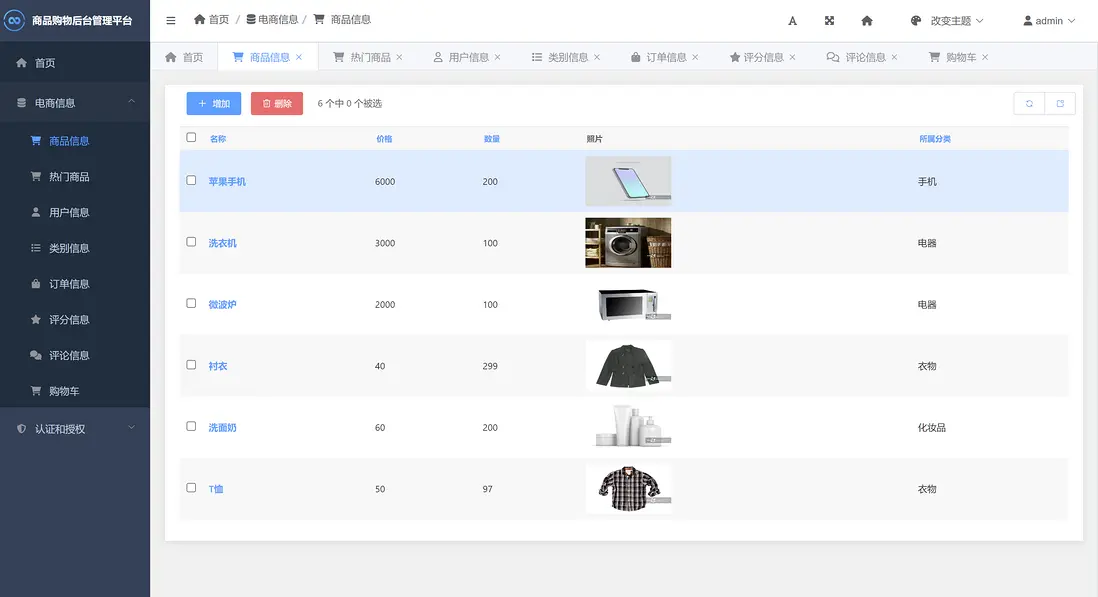1098x597 pixels.
Task: Open 评论信息 in the sidebar menu
Action: click(69, 356)
